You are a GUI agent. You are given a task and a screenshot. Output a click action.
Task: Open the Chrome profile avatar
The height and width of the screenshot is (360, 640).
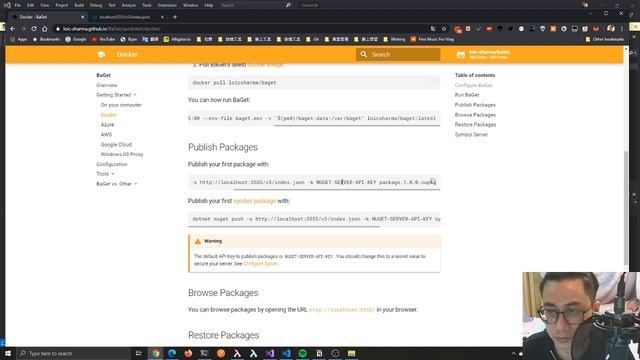point(611,29)
